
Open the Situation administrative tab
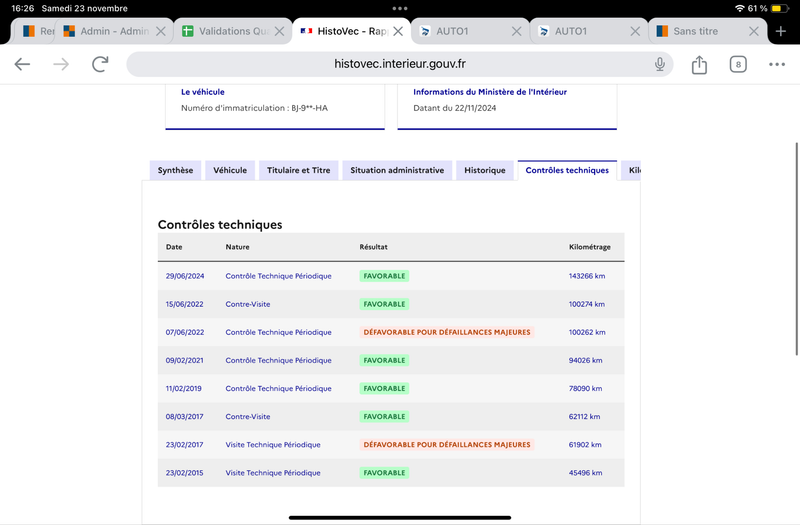[397, 170]
